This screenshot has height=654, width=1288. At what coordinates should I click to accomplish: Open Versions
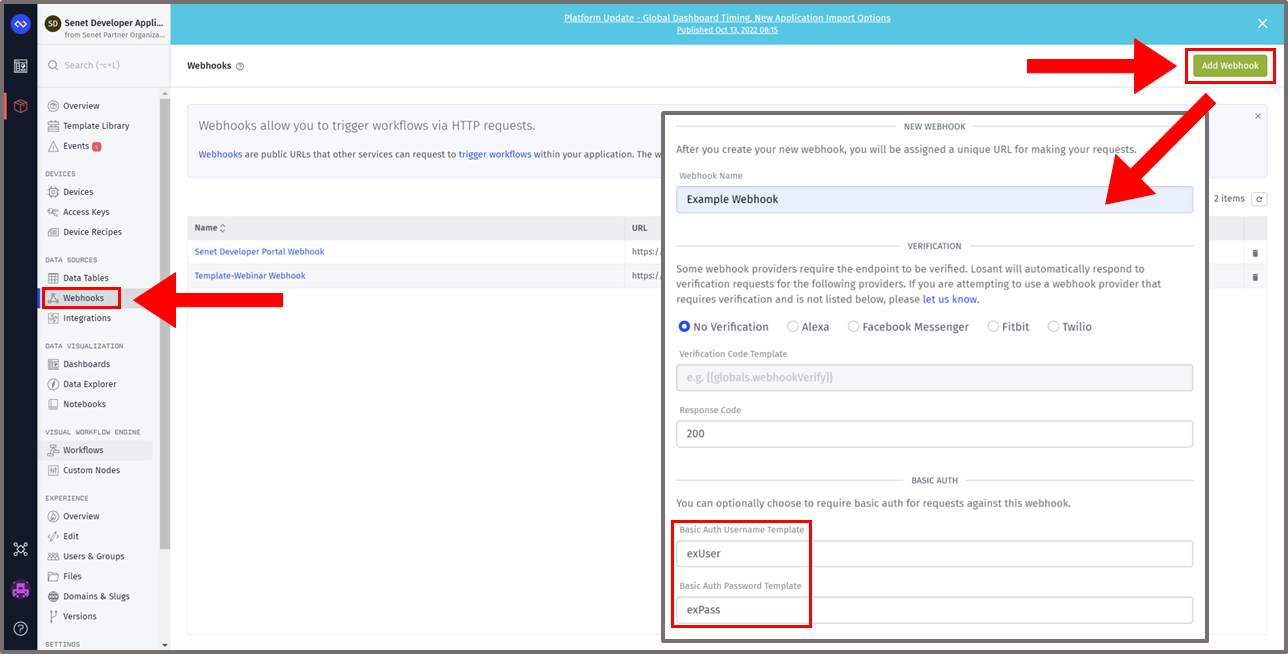[x=80, y=616]
